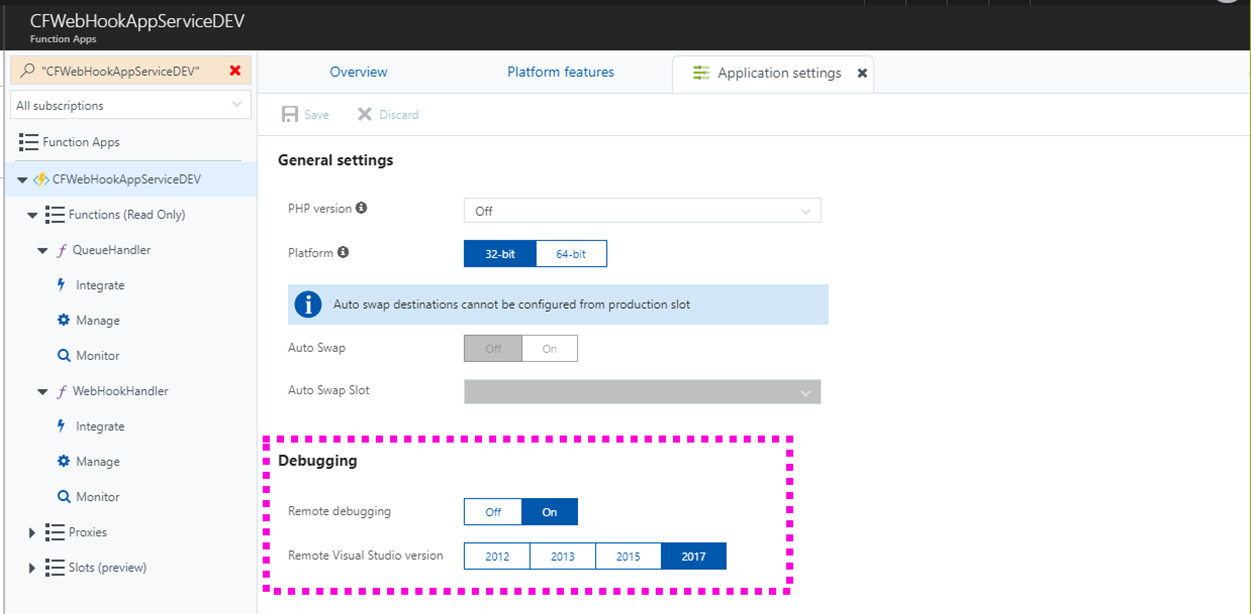
Task: Open Functions (Read Only) list
Action: click(x=127, y=215)
